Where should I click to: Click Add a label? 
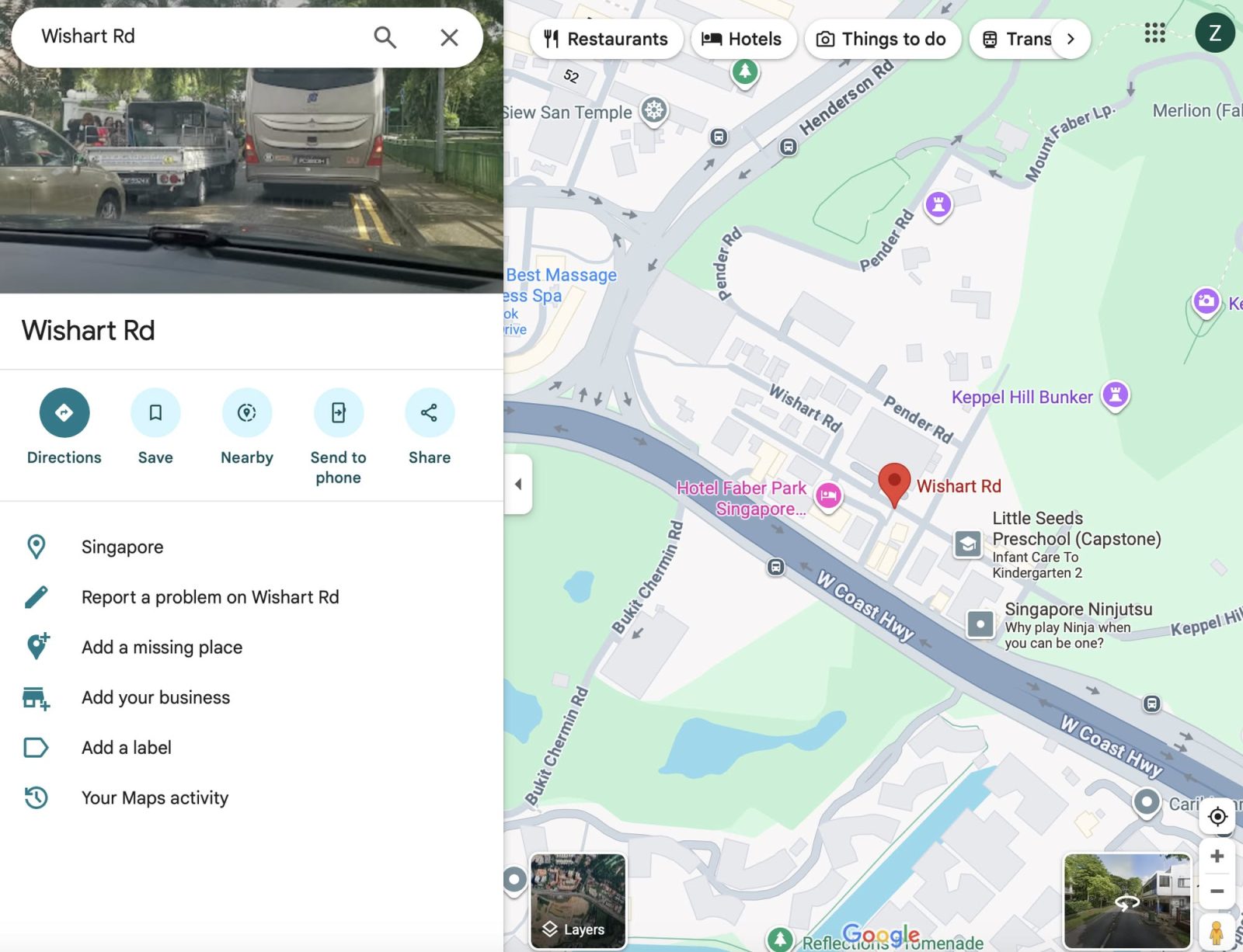252,748
